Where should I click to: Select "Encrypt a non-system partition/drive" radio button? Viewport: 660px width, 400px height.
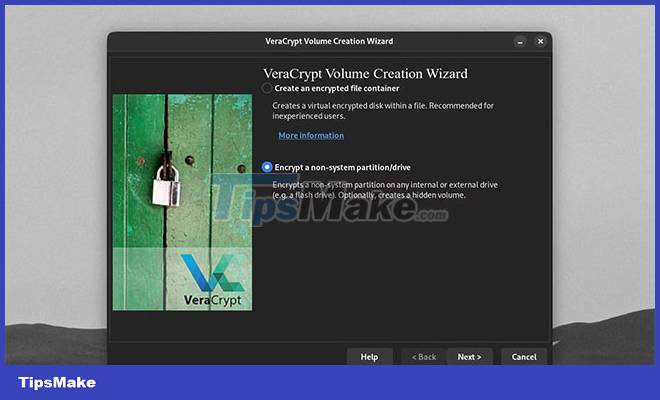point(267,167)
